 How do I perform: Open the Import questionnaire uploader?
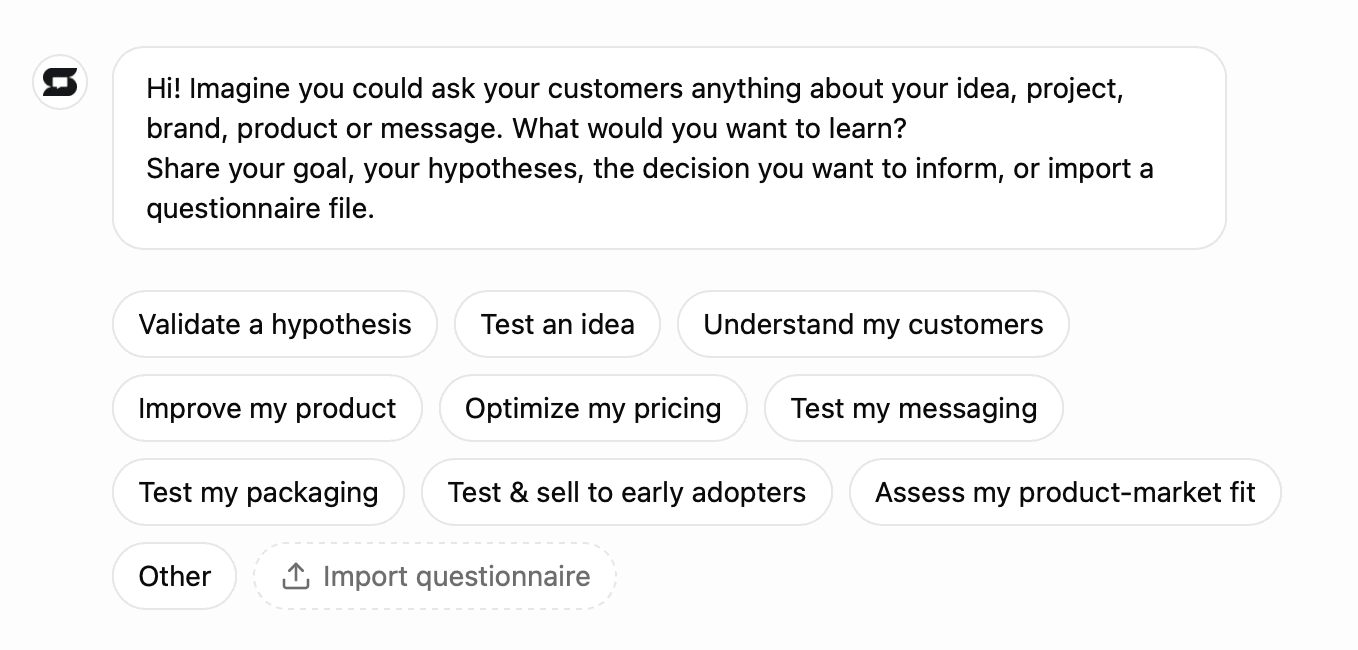(x=435, y=576)
